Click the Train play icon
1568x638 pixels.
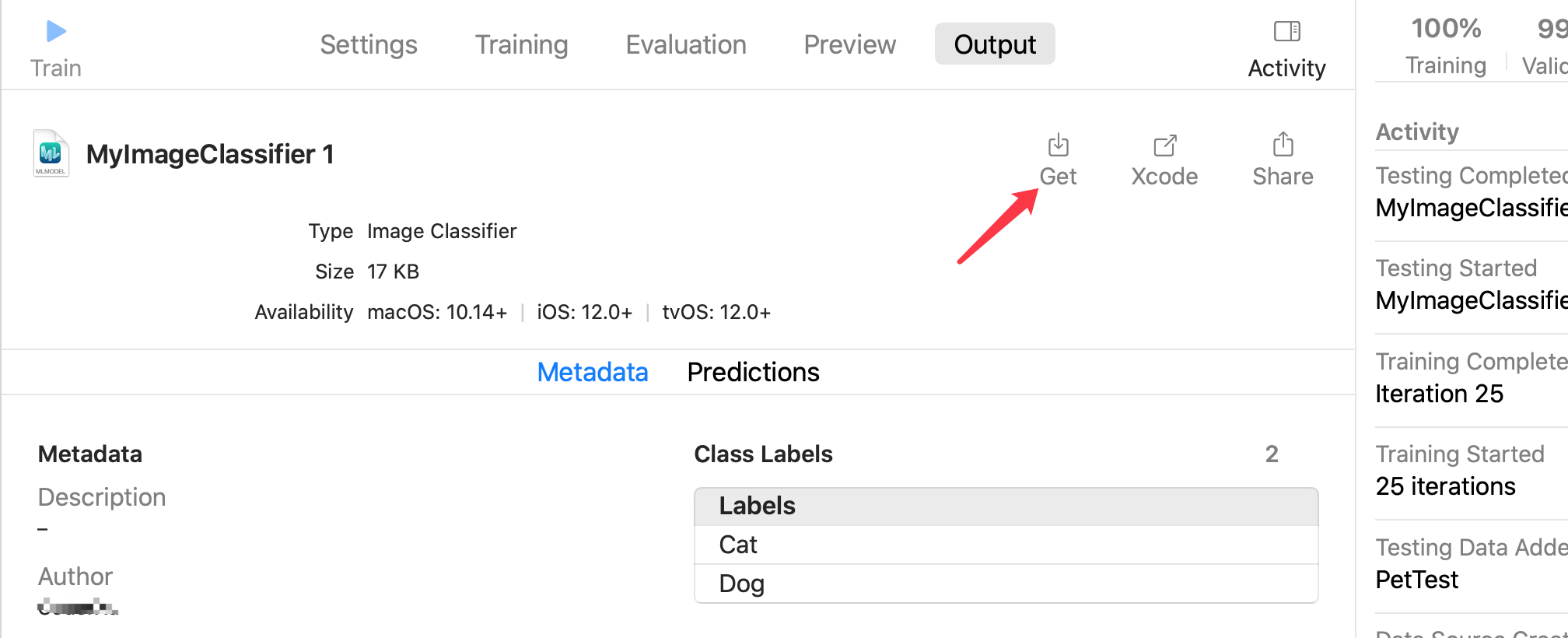pos(56,31)
